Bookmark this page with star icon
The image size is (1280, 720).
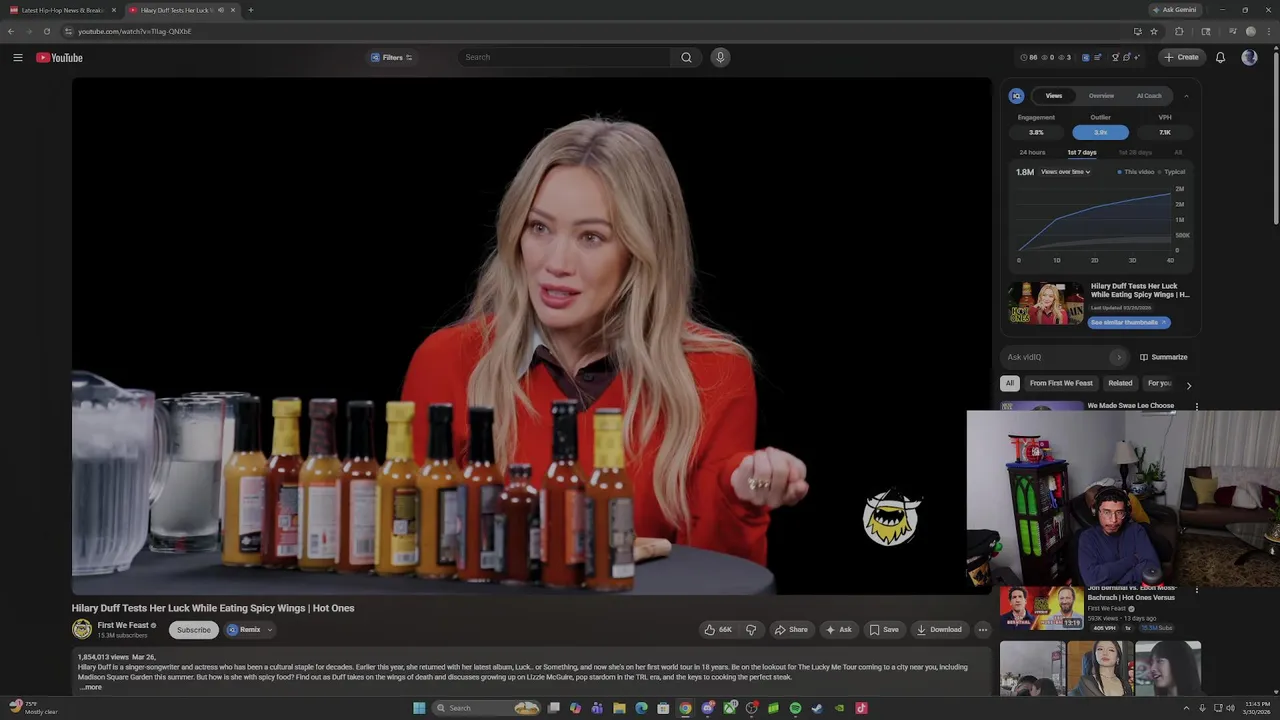pos(1154,31)
